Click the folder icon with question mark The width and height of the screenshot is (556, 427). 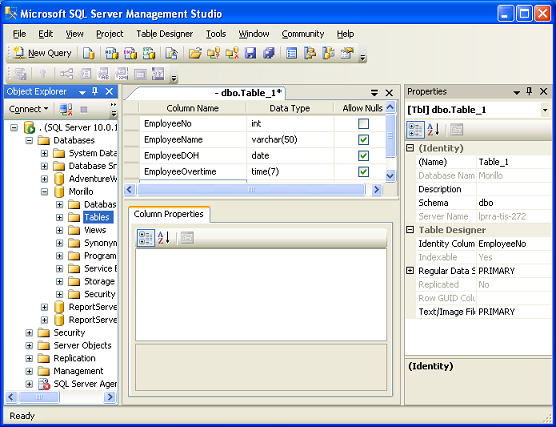213,53
